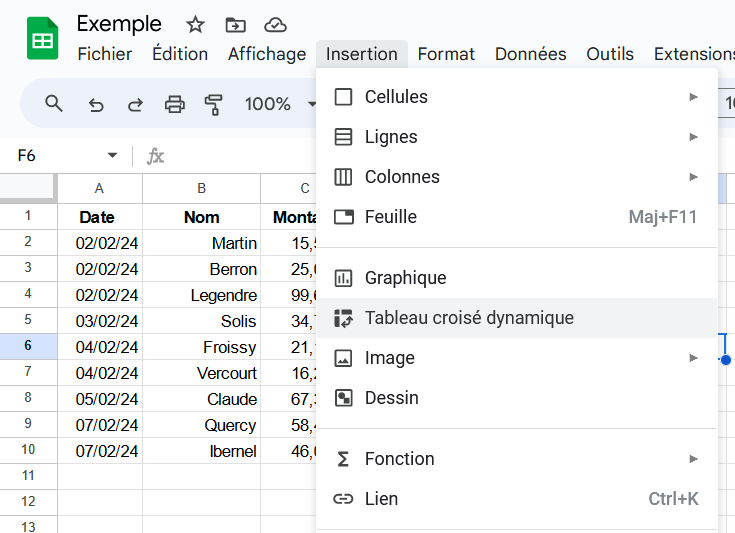This screenshot has height=533, width=735.
Task: Star the Exemple document
Action: pos(195,25)
